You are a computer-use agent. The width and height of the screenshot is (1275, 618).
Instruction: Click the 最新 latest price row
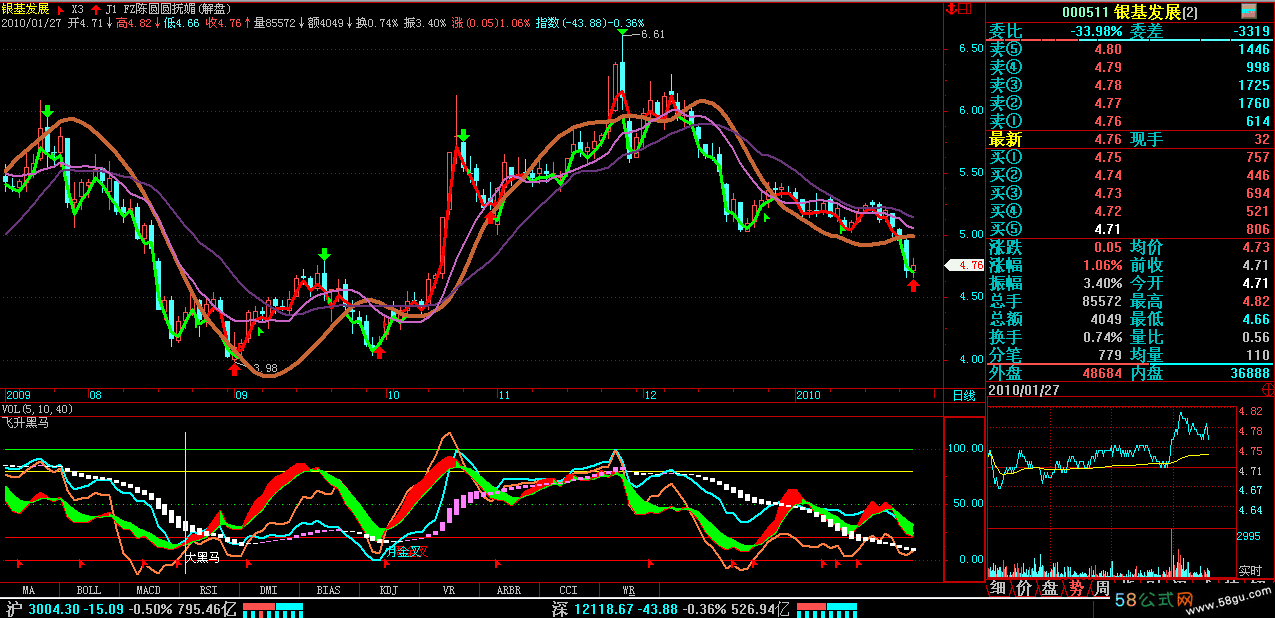click(x=1130, y=139)
